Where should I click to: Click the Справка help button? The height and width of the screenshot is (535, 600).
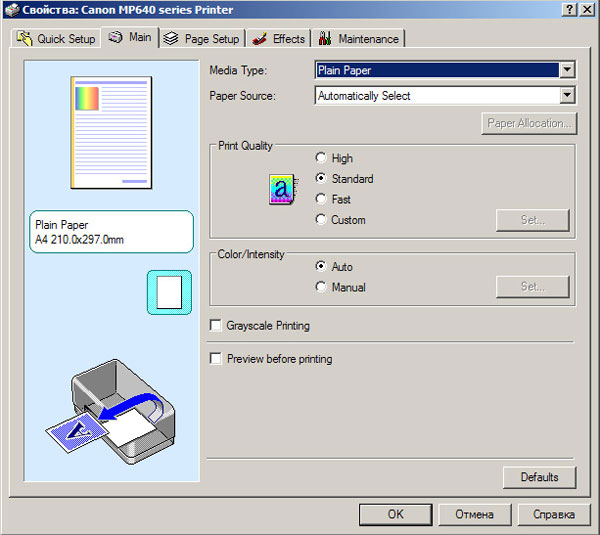pyautogui.click(x=554, y=514)
